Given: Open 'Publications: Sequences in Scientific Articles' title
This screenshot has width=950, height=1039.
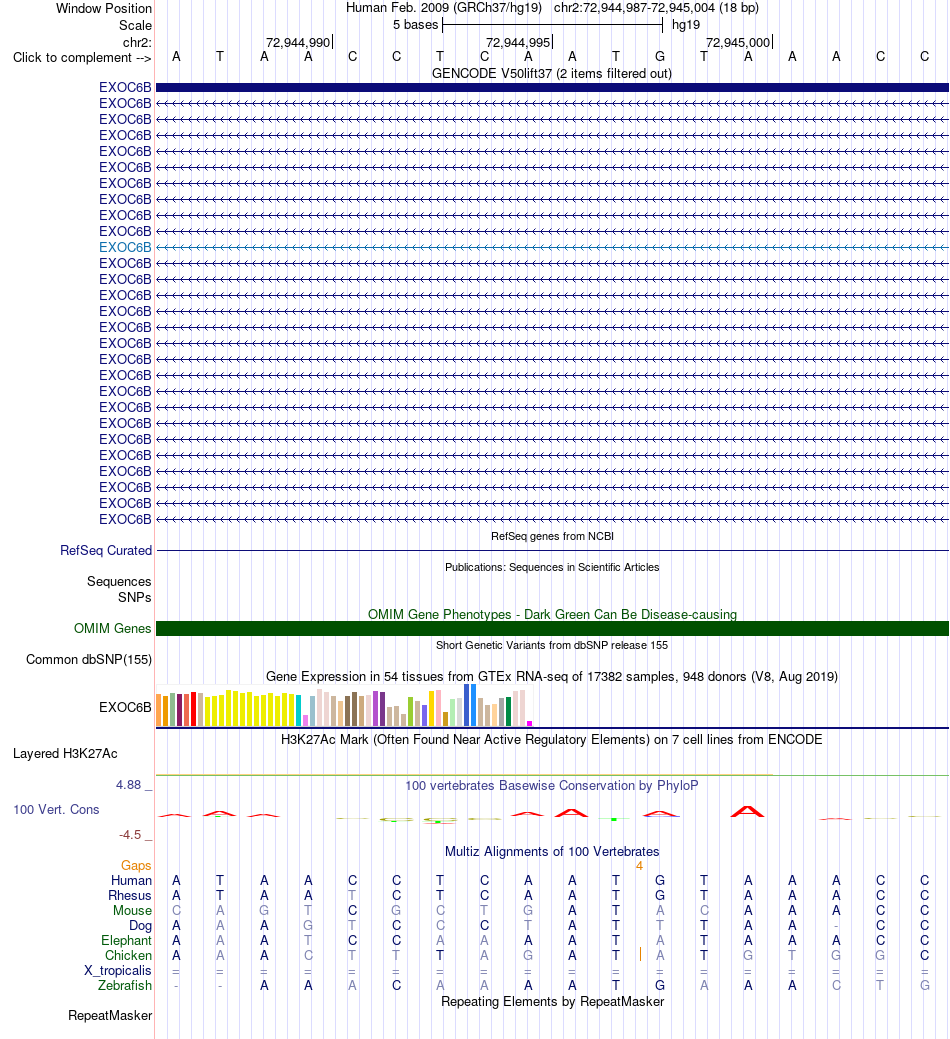Looking at the screenshot, I should coord(552,567).
